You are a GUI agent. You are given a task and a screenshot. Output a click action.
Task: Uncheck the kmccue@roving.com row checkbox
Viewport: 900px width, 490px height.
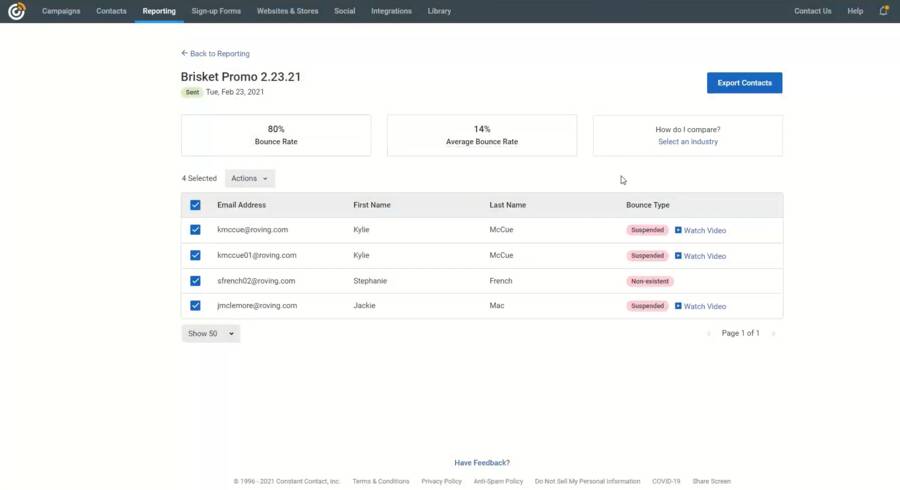tap(195, 230)
